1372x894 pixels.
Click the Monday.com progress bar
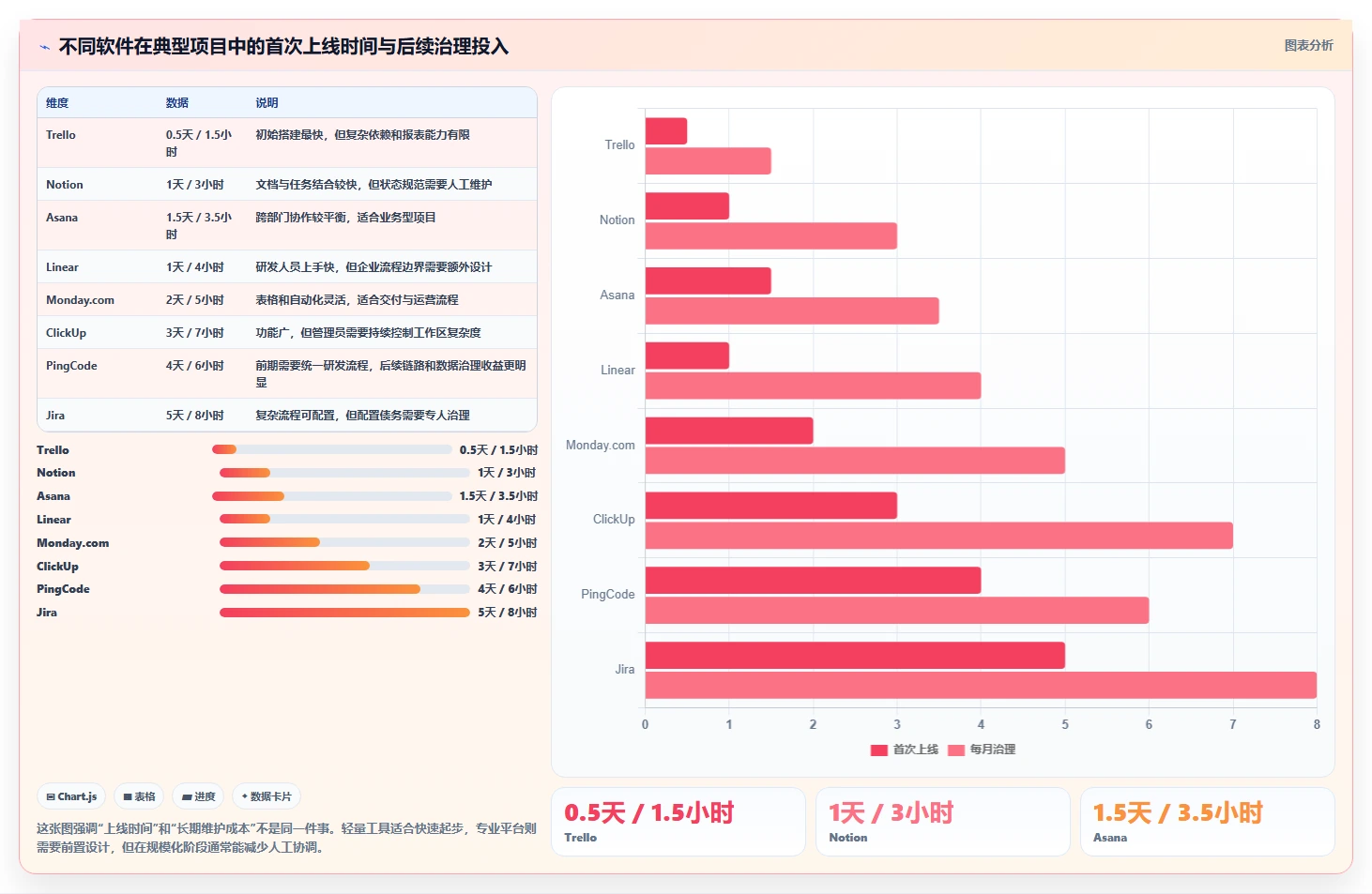(344, 542)
